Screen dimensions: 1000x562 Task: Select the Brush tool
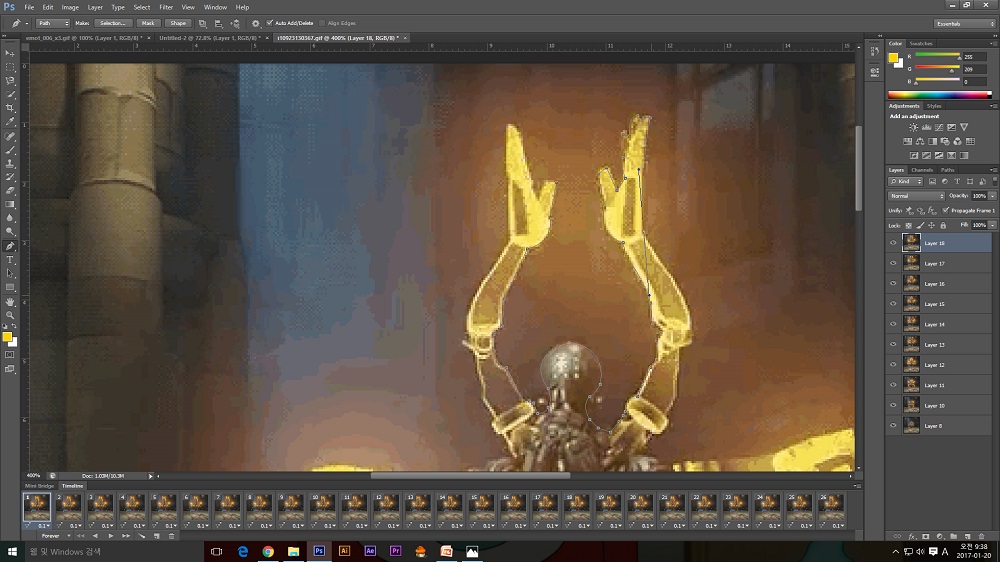click(x=10, y=150)
